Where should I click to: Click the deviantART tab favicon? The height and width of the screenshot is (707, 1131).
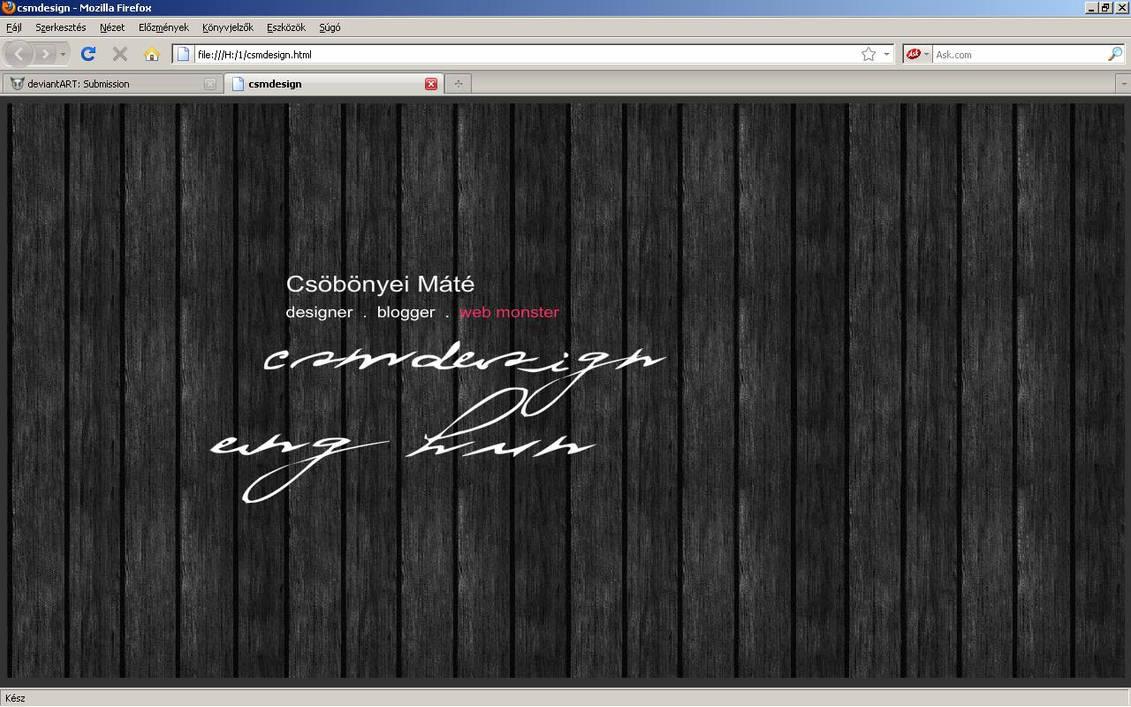point(17,84)
